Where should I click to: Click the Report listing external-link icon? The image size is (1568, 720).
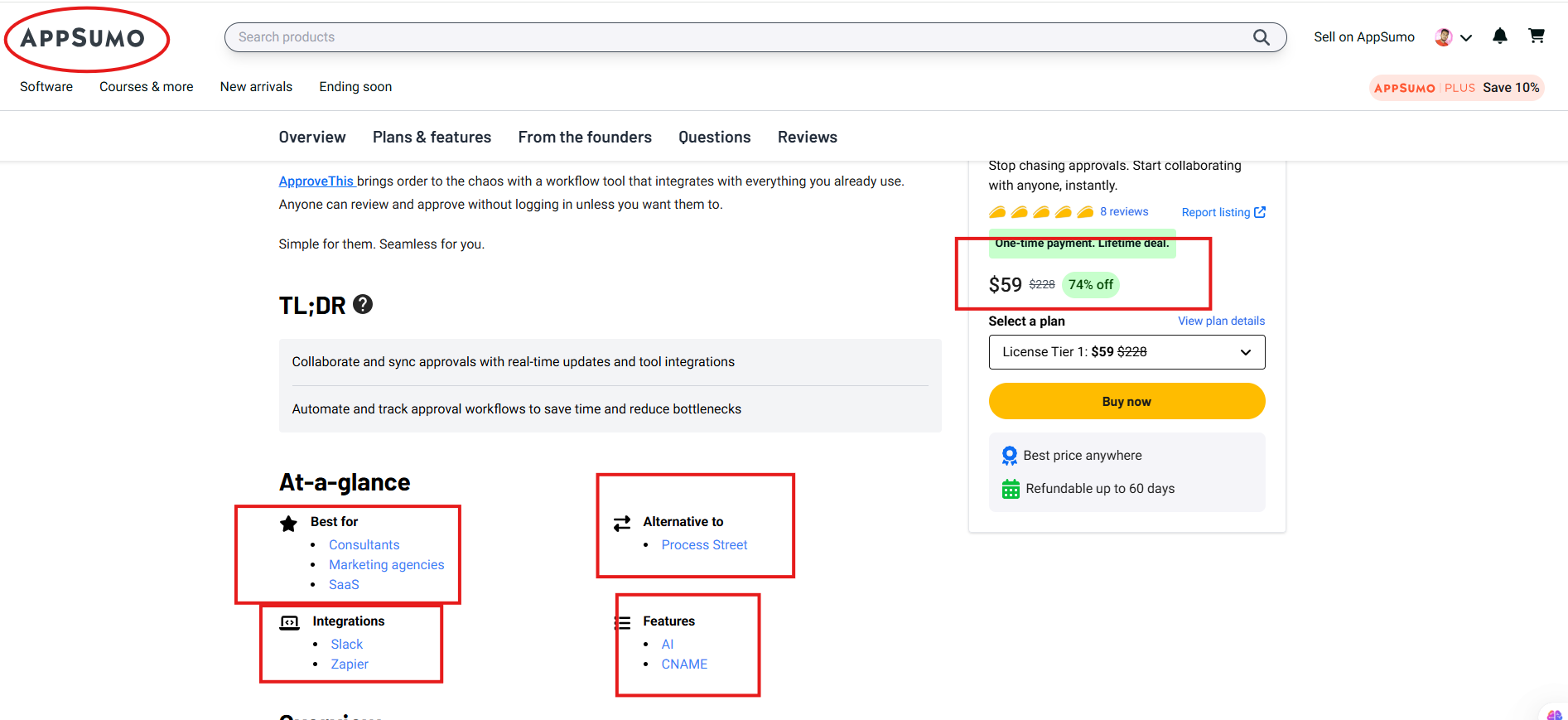tap(1260, 212)
